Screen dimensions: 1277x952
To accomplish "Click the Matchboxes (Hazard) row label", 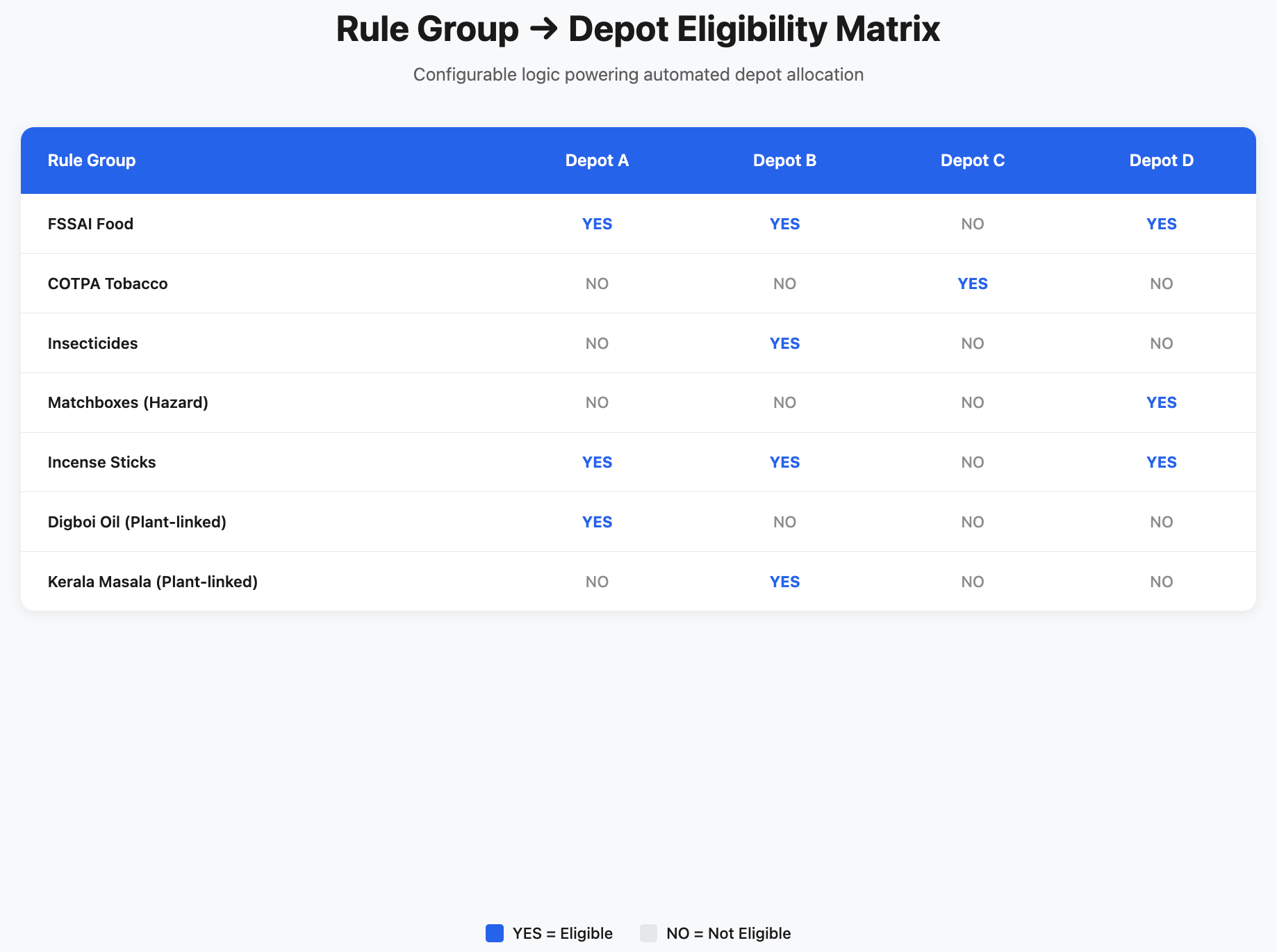I will [x=128, y=402].
